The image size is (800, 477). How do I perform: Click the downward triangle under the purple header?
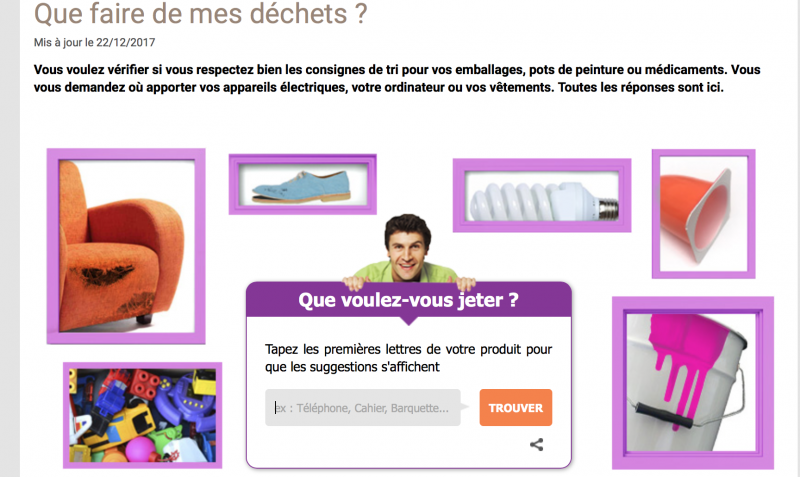(x=409, y=321)
